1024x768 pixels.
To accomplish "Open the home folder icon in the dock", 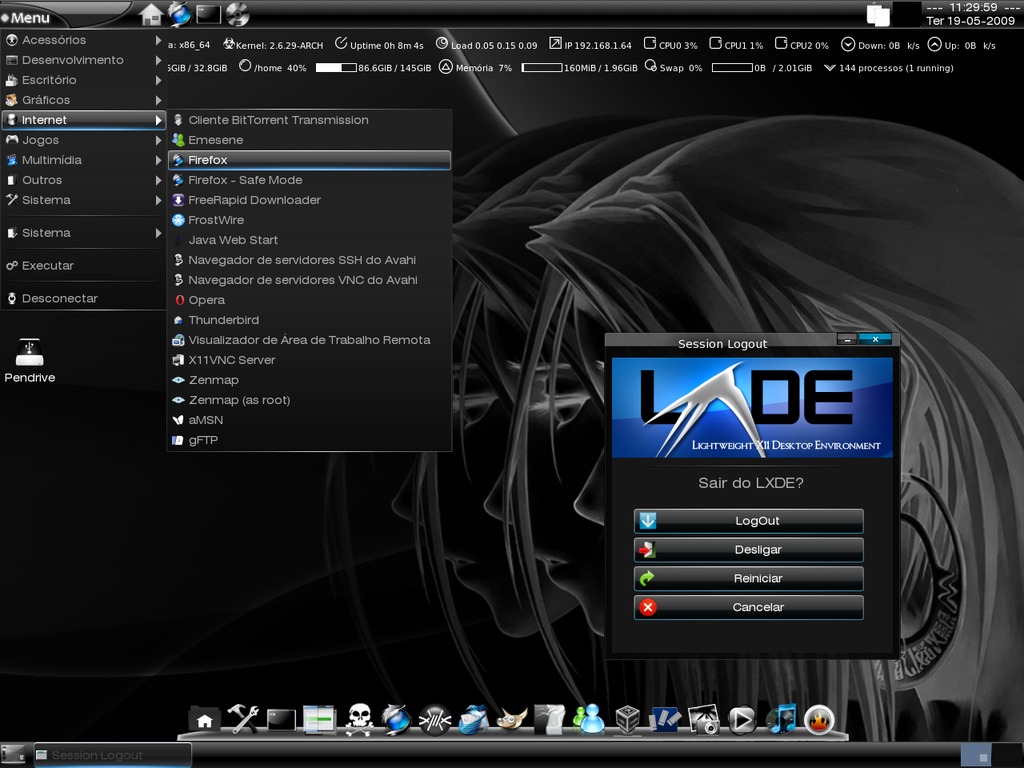I will [x=204, y=720].
